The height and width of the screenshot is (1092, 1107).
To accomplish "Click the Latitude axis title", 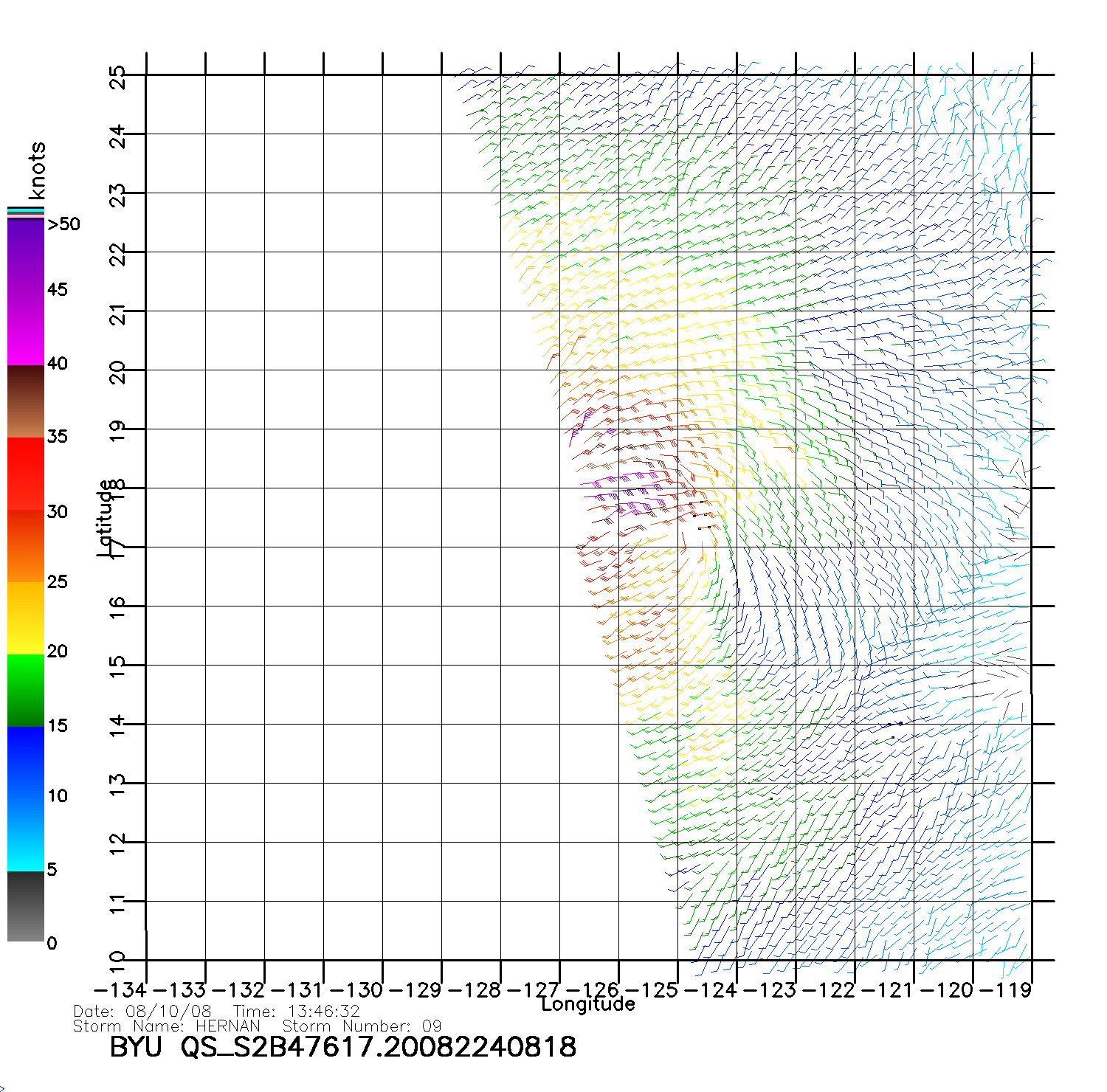I will pos(106,518).
